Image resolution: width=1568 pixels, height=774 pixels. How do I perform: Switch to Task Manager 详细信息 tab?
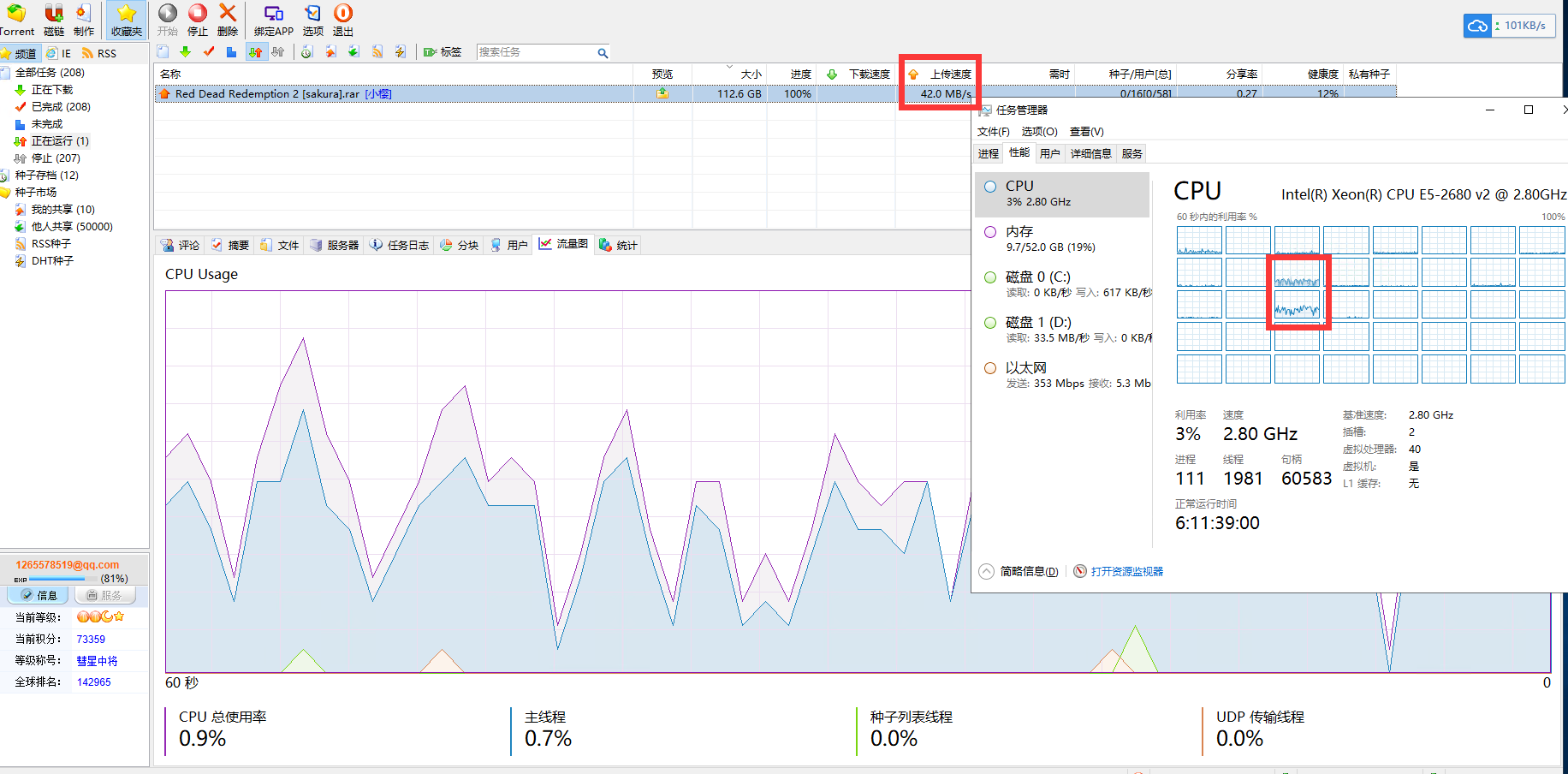tap(1090, 154)
